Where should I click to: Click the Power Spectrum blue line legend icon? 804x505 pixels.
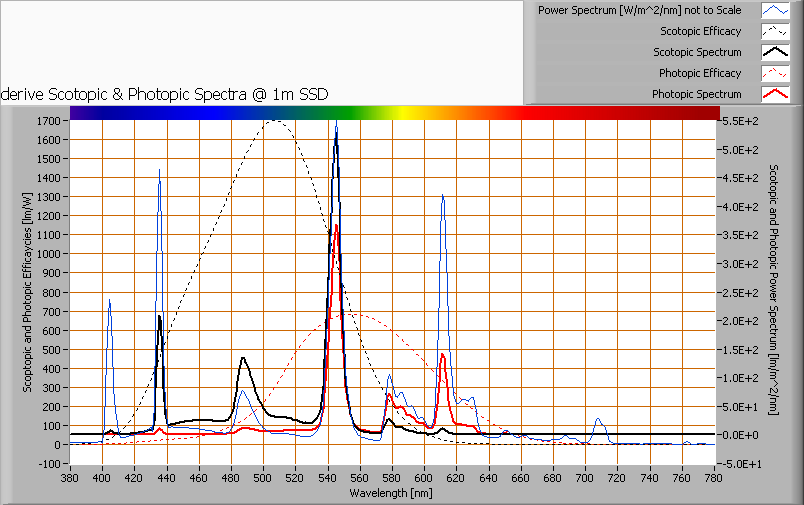click(x=775, y=10)
